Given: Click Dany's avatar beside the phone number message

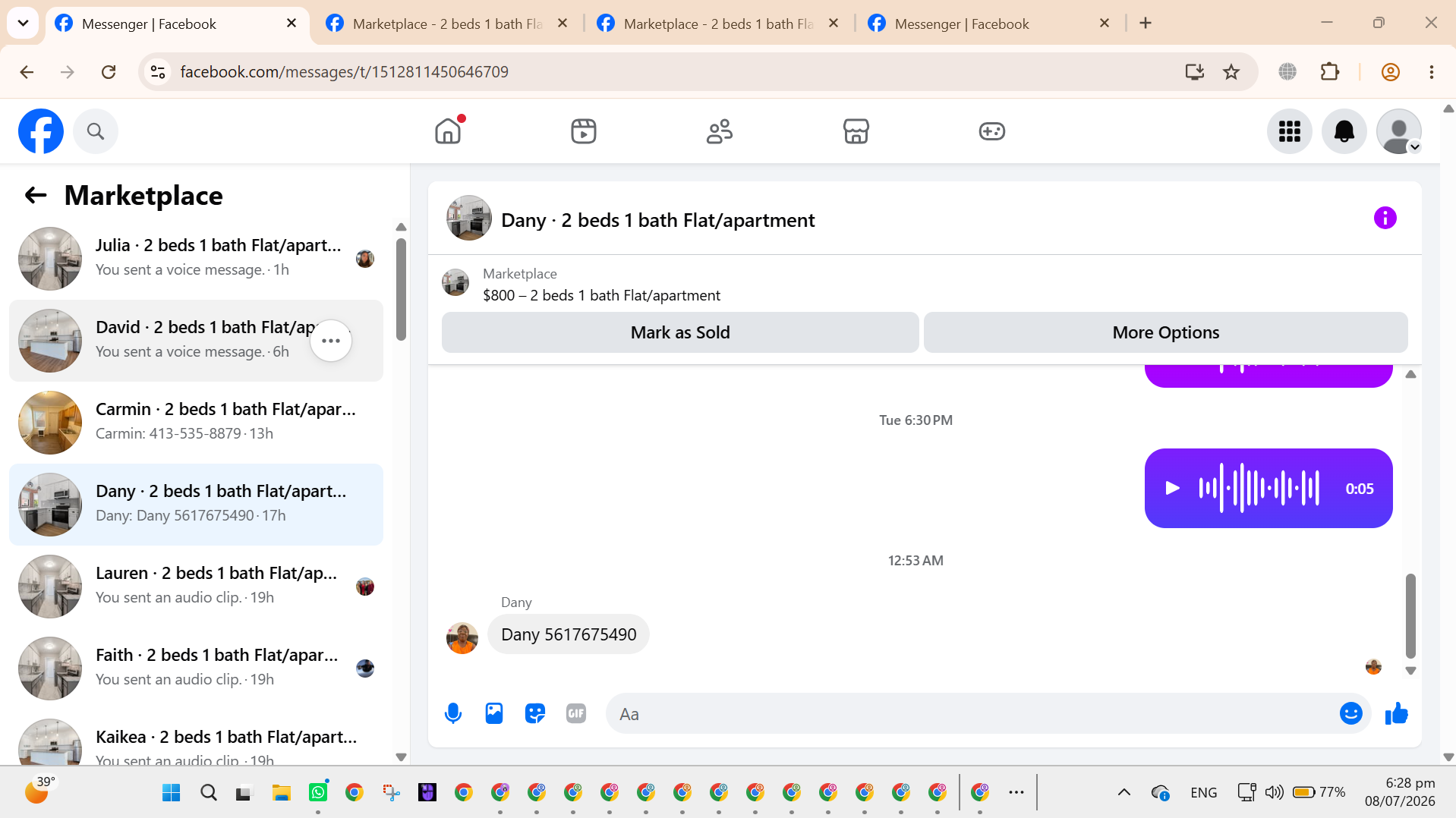Looking at the screenshot, I should coord(462,637).
